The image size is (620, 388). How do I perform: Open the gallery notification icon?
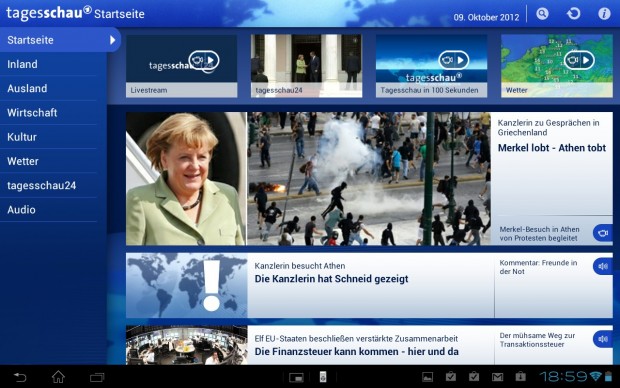(427, 377)
